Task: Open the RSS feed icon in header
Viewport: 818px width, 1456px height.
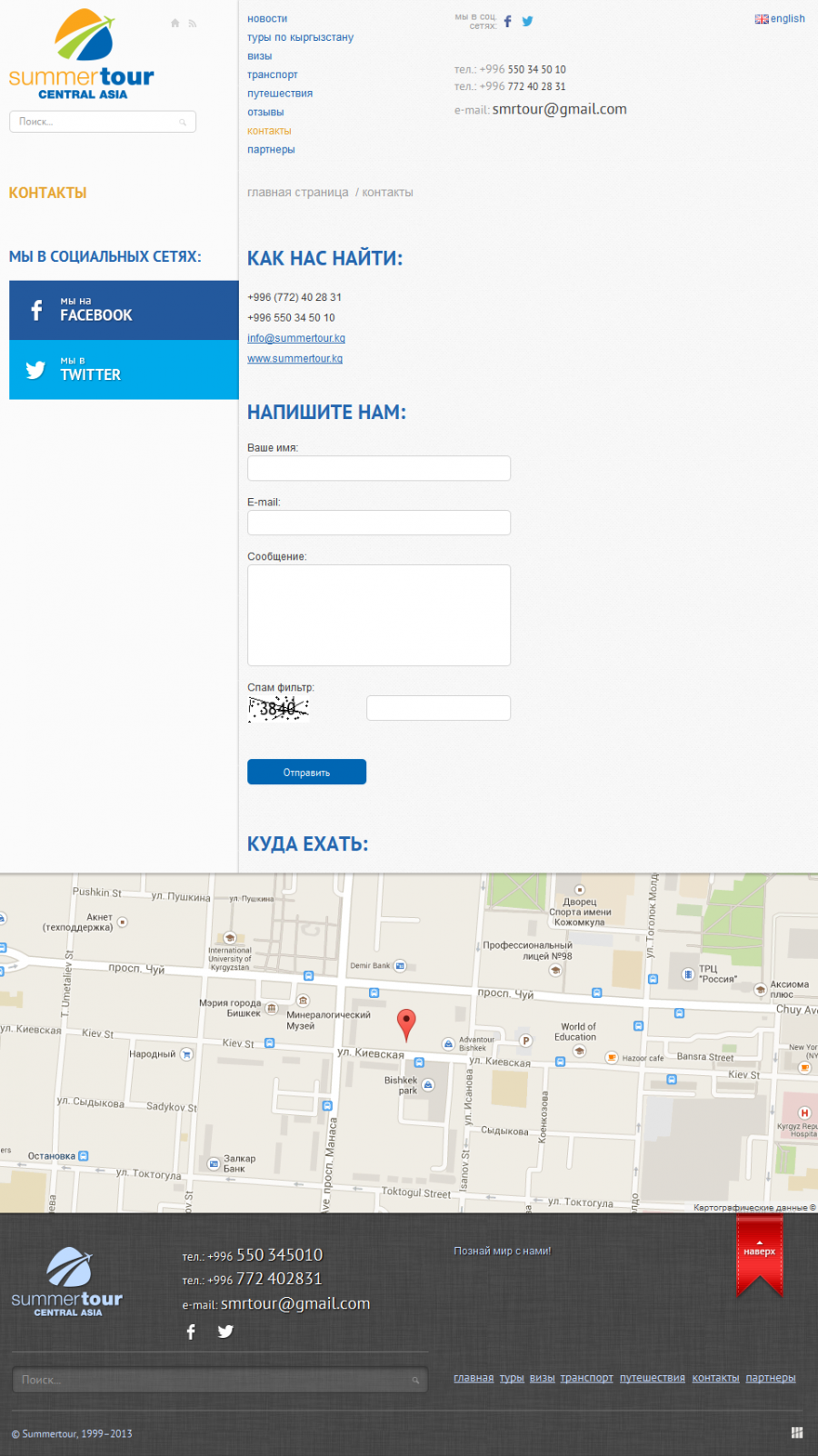Action: (x=193, y=24)
